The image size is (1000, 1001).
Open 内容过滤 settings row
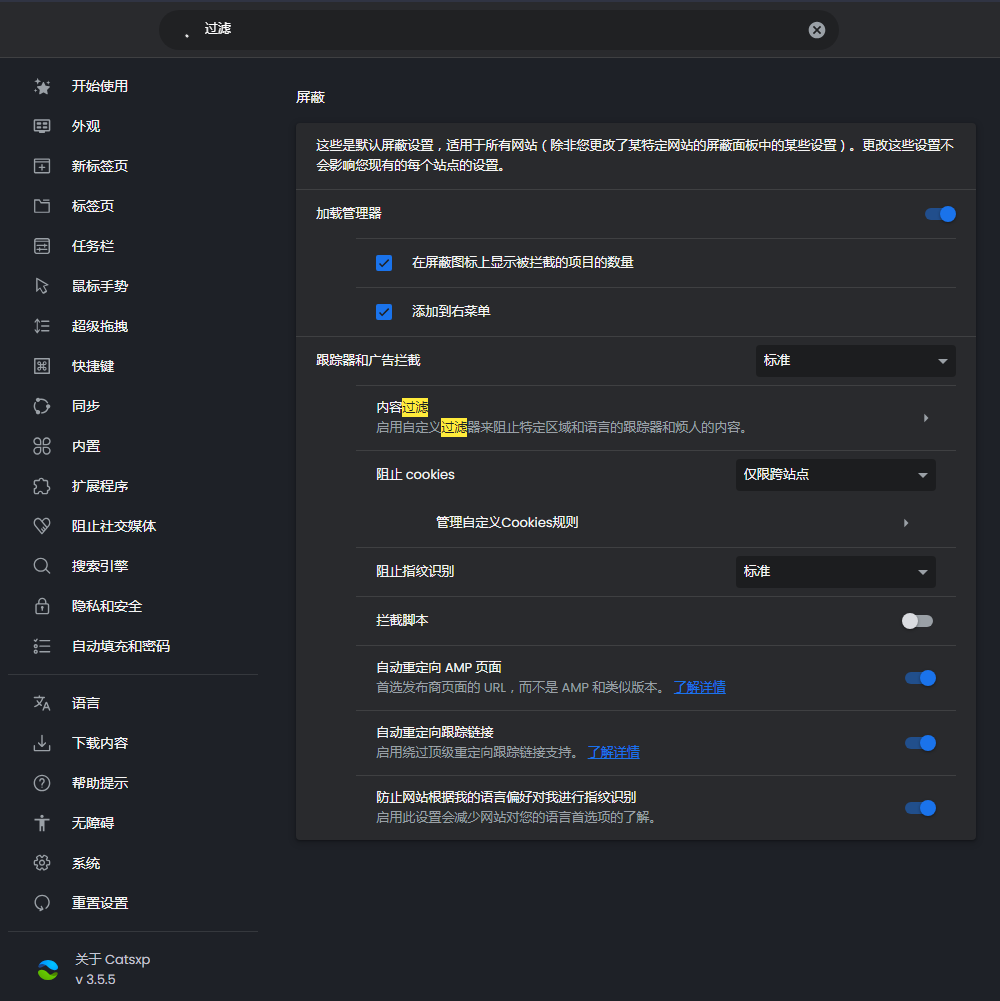(x=655, y=418)
